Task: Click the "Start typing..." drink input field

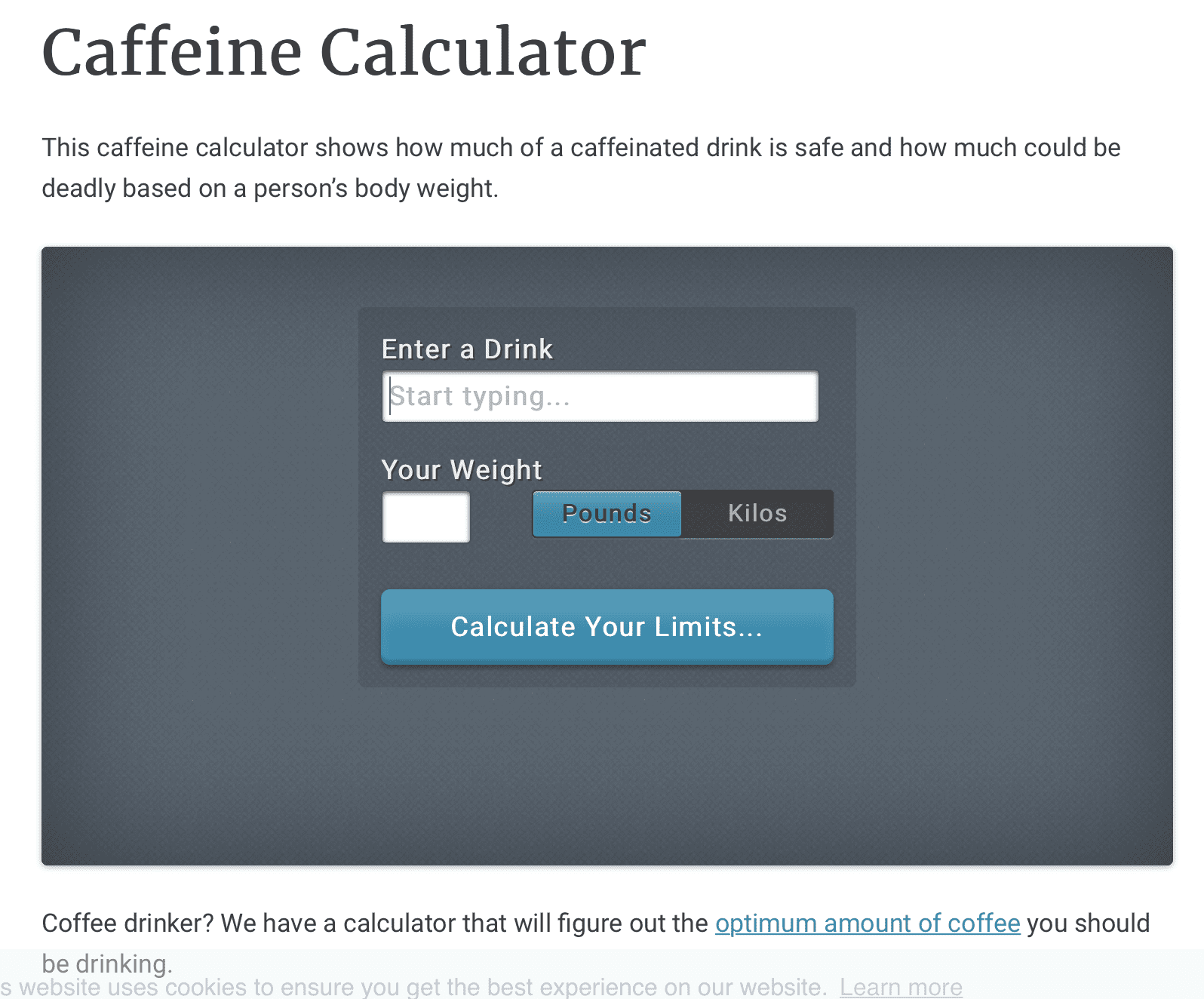Action: (600, 396)
